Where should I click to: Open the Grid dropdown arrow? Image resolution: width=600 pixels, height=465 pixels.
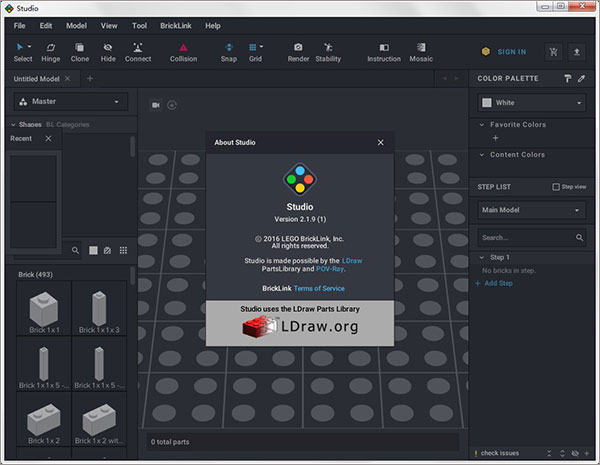pos(261,47)
